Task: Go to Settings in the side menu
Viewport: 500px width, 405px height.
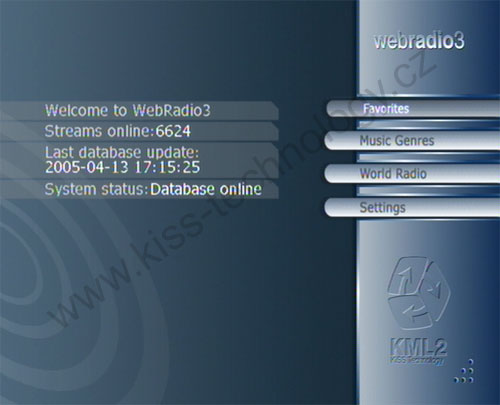Action: 412,207
